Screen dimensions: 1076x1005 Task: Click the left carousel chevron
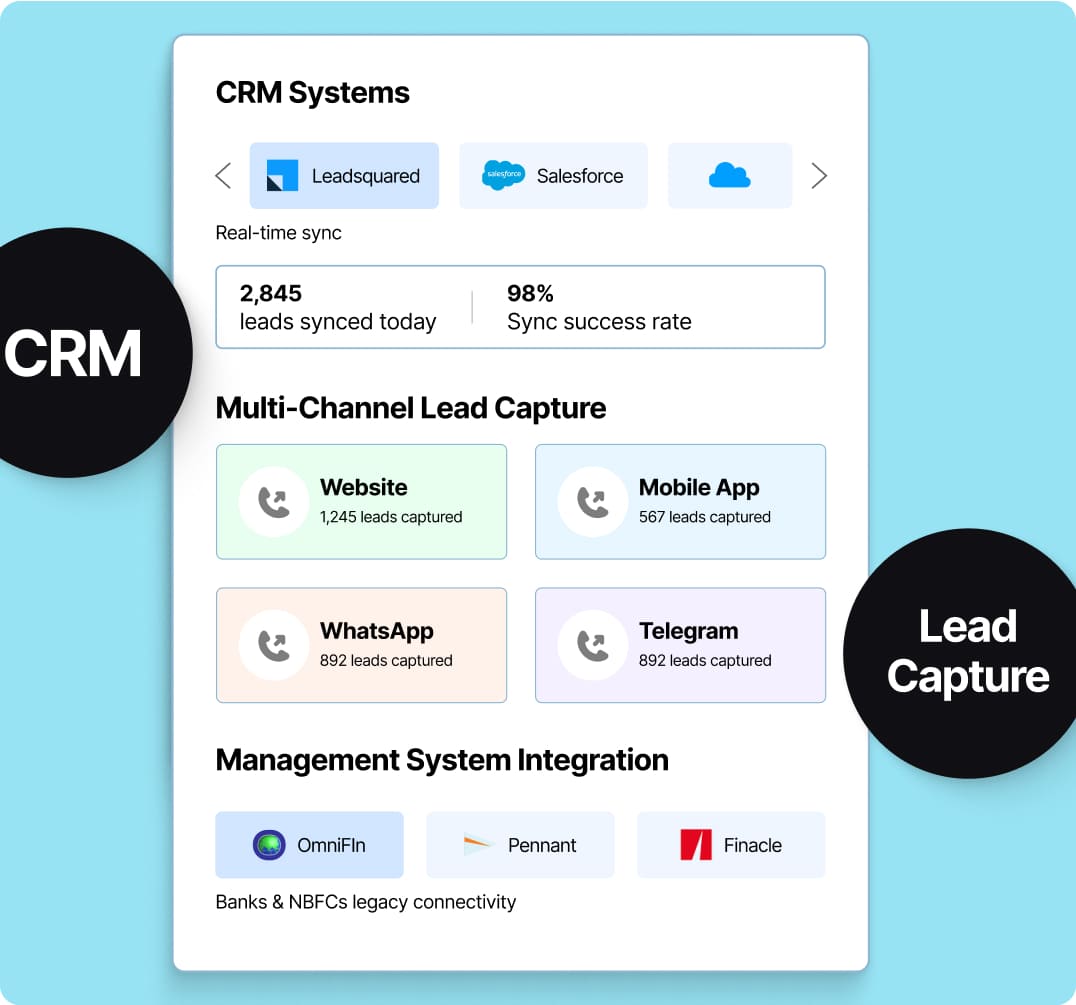tap(222, 175)
